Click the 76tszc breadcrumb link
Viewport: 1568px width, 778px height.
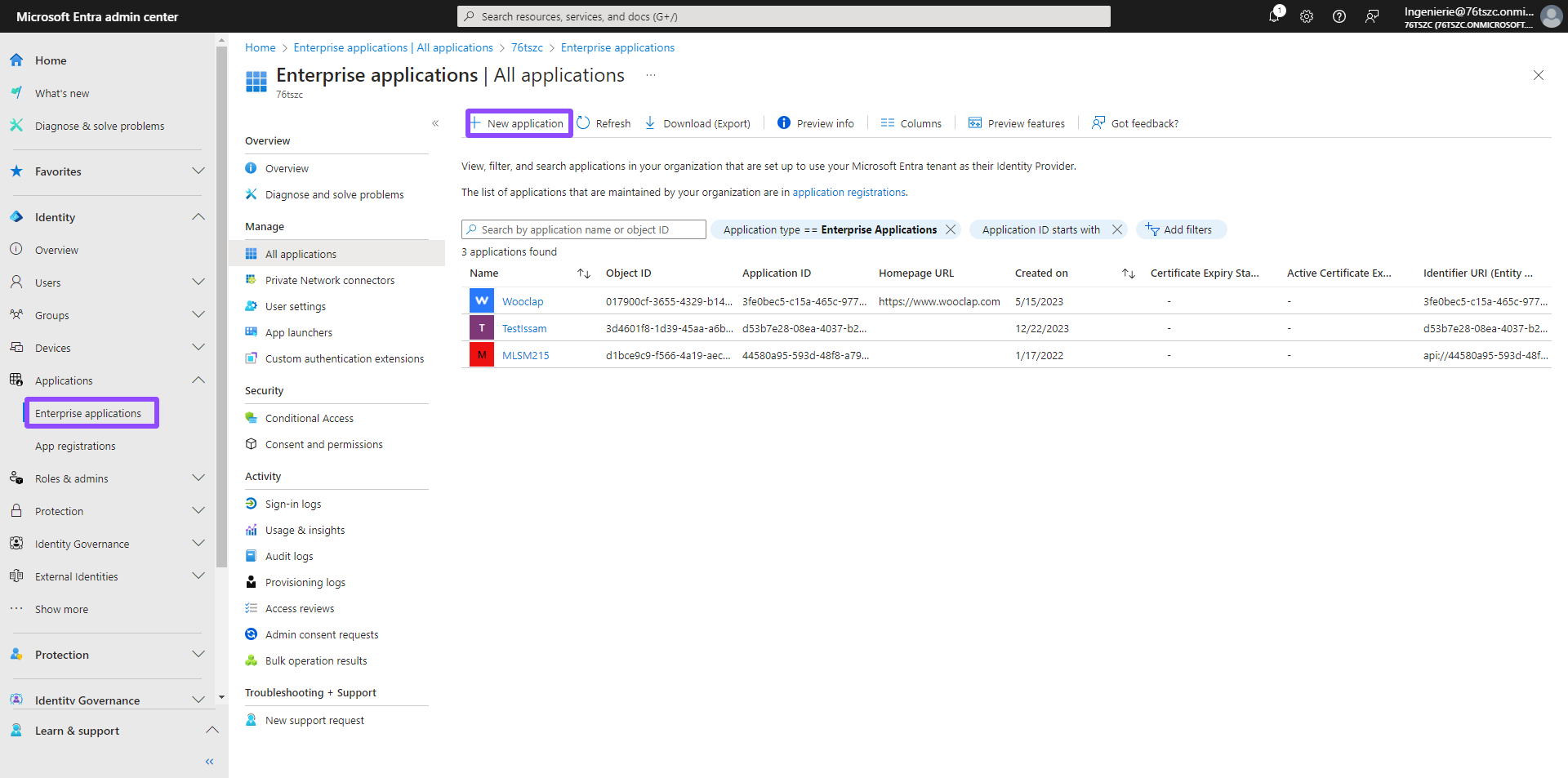[x=527, y=47]
